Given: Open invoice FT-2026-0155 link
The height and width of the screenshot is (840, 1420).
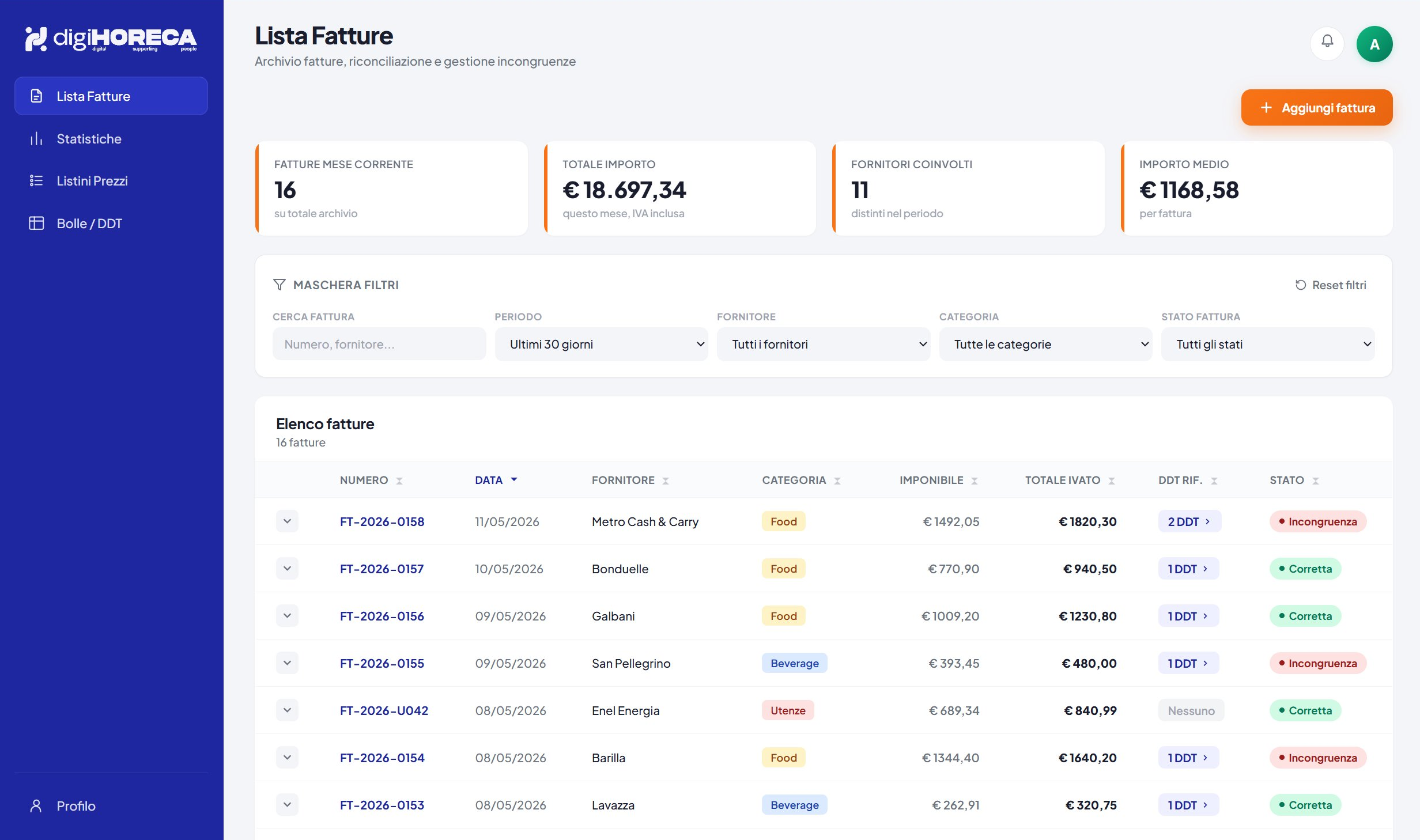Looking at the screenshot, I should pyautogui.click(x=382, y=663).
